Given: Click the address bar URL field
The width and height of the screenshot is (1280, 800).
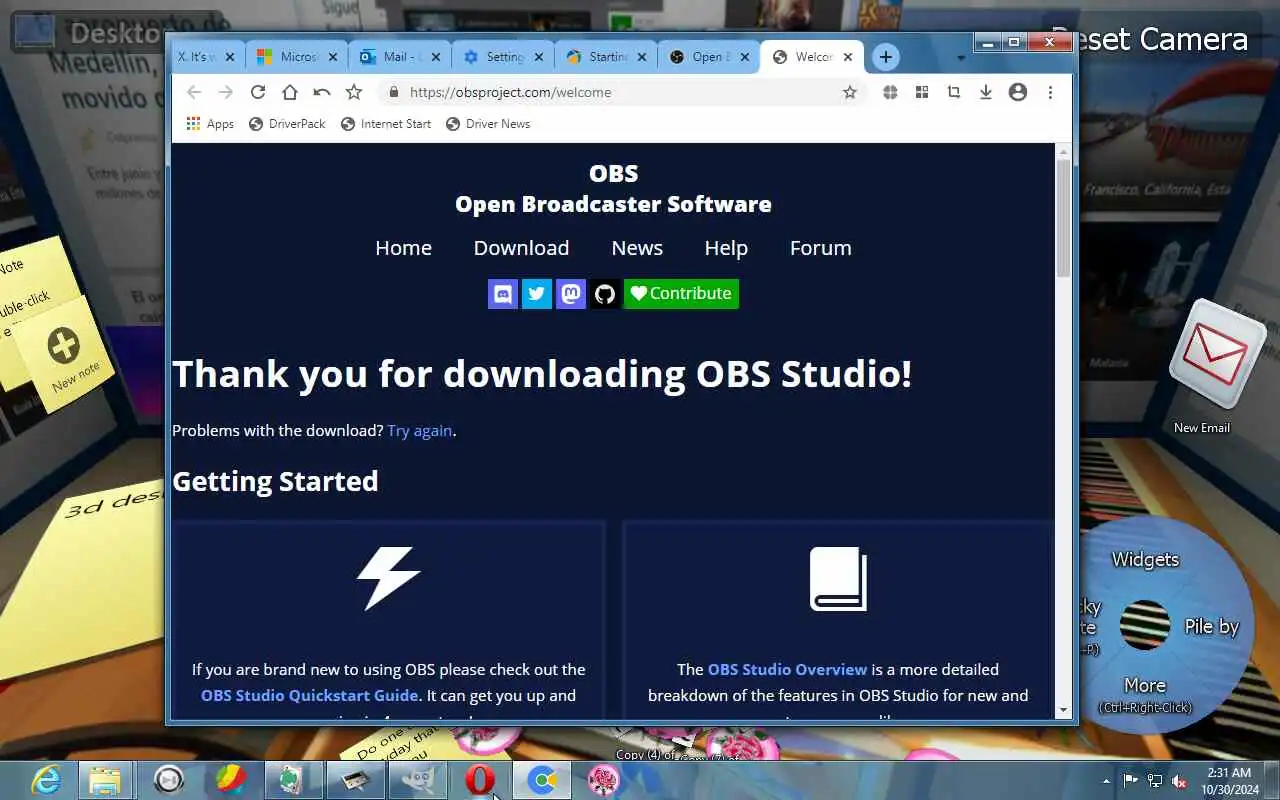Looking at the screenshot, I should click(620, 92).
